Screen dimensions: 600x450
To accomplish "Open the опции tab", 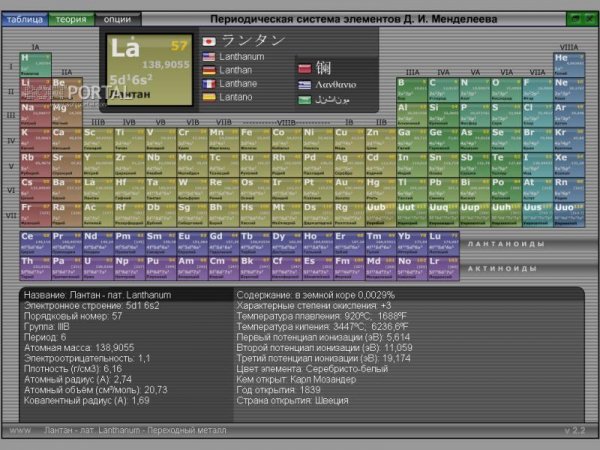I will [x=118, y=19].
